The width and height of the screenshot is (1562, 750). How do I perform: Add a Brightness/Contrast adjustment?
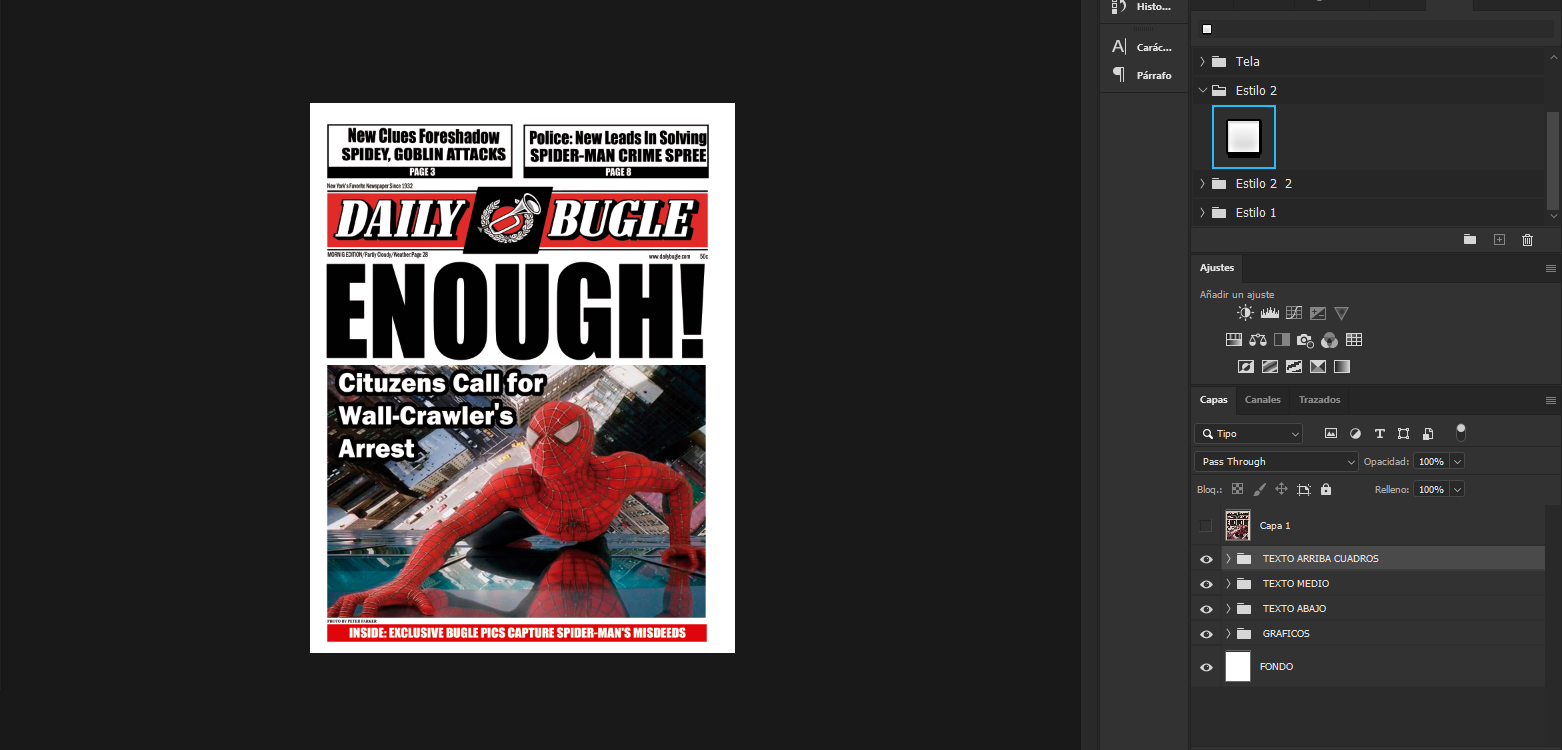coord(1245,313)
